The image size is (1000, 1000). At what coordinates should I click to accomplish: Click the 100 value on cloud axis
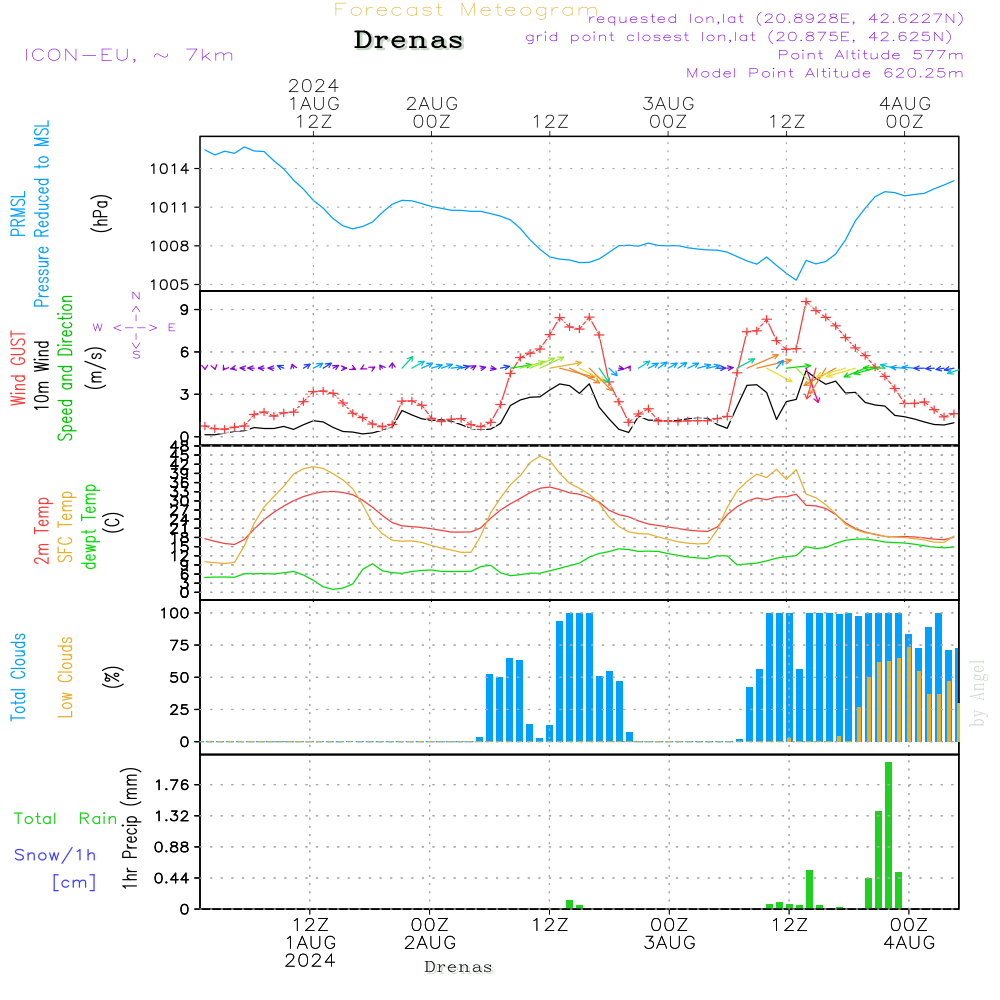tap(174, 613)
